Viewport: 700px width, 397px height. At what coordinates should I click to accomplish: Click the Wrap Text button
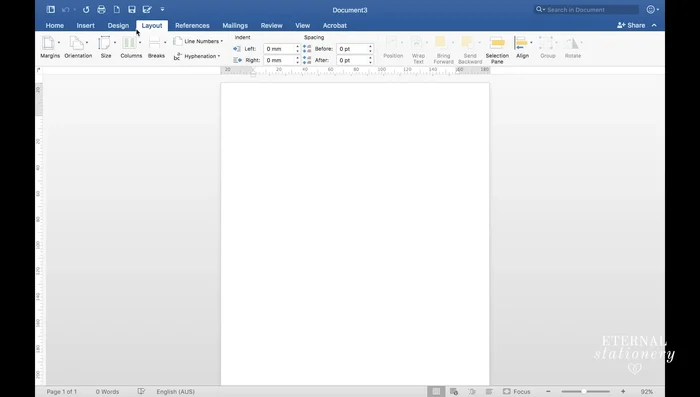pyautogui.click(x=418, y=50)
